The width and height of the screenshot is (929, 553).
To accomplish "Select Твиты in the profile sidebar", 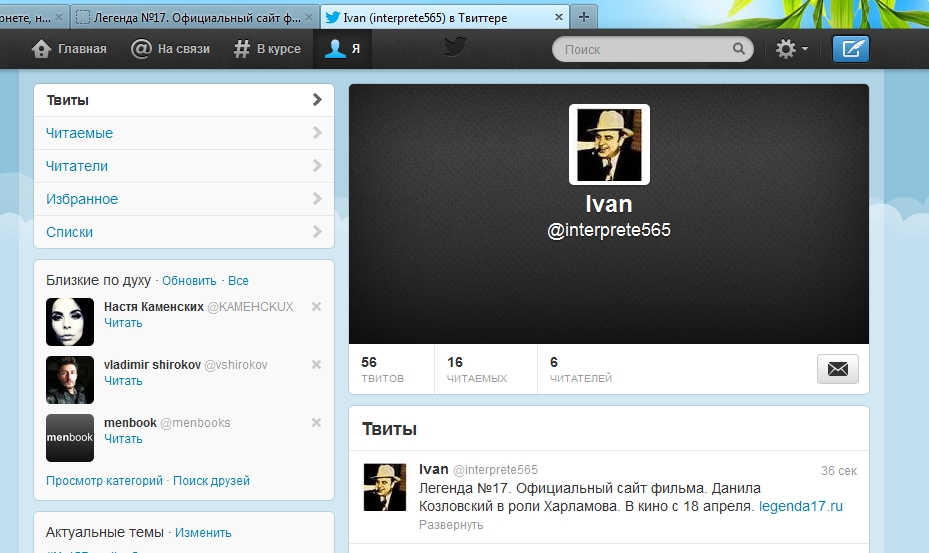I will coord(184,100).
